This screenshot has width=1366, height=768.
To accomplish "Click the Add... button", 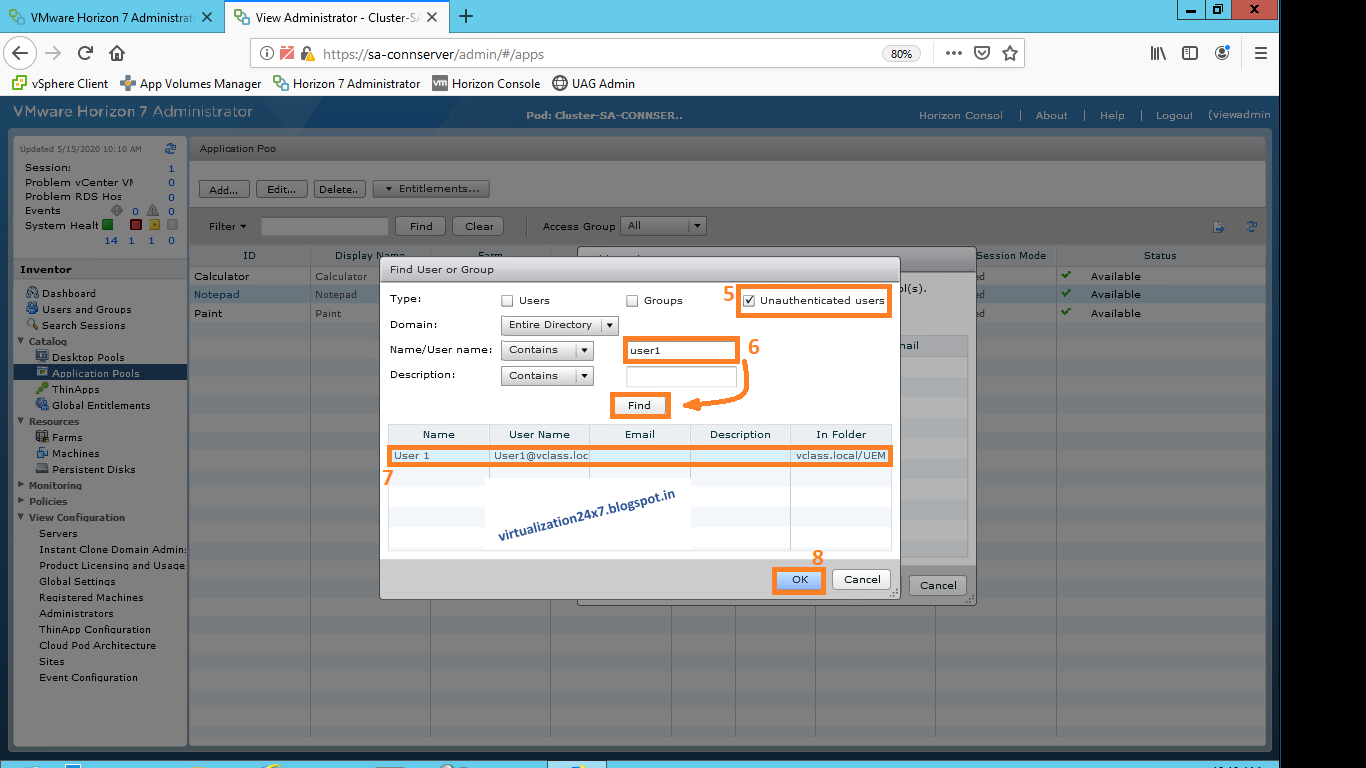I will (224, 188).
